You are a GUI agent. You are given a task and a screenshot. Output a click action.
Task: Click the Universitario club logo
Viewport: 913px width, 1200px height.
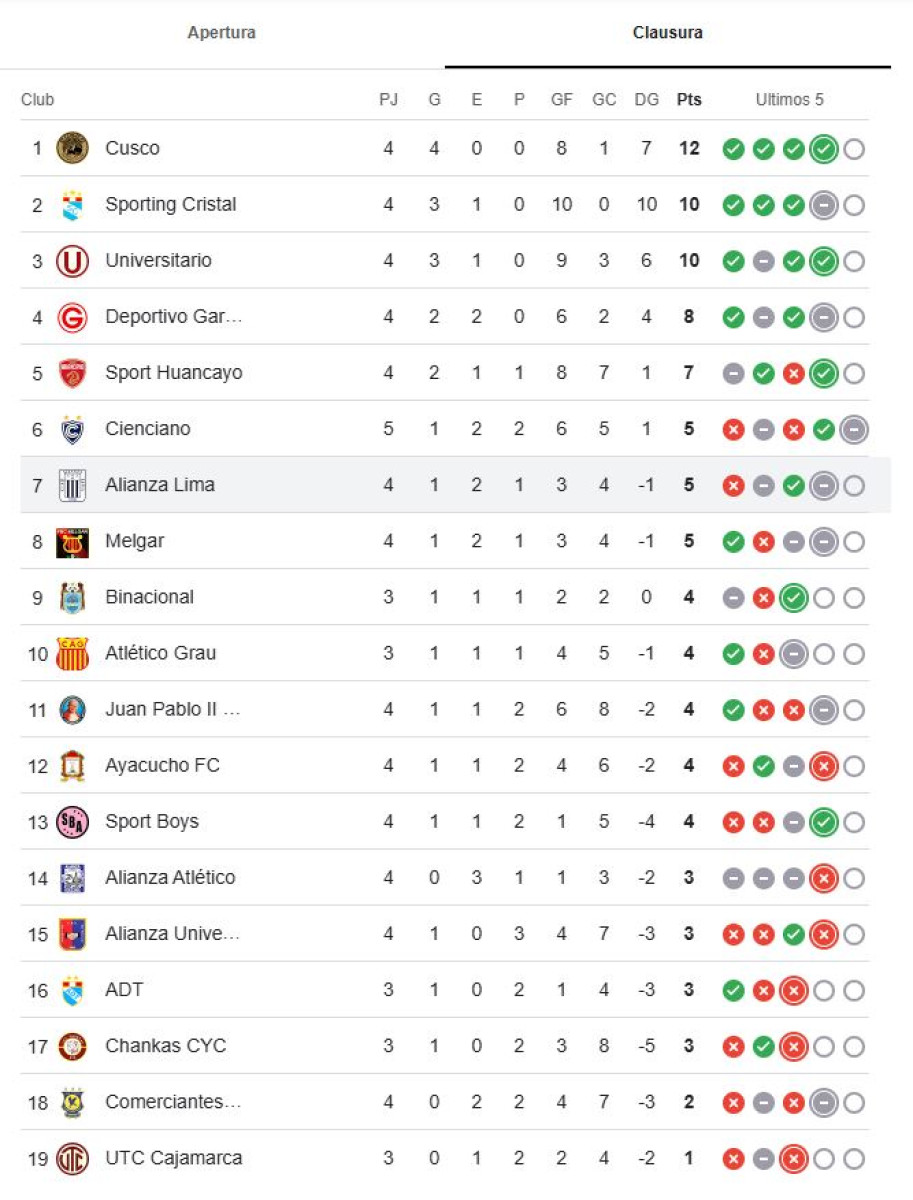coord(72,261)
